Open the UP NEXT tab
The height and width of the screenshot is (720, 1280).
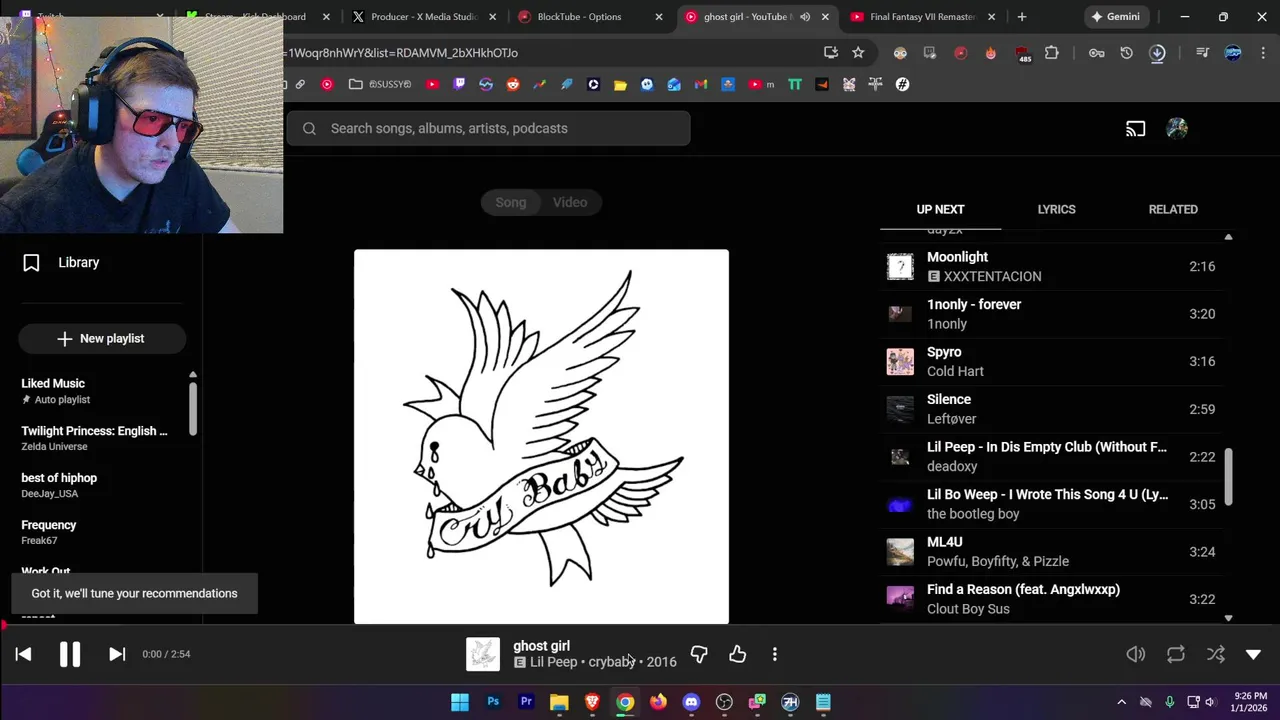point(940,209)
